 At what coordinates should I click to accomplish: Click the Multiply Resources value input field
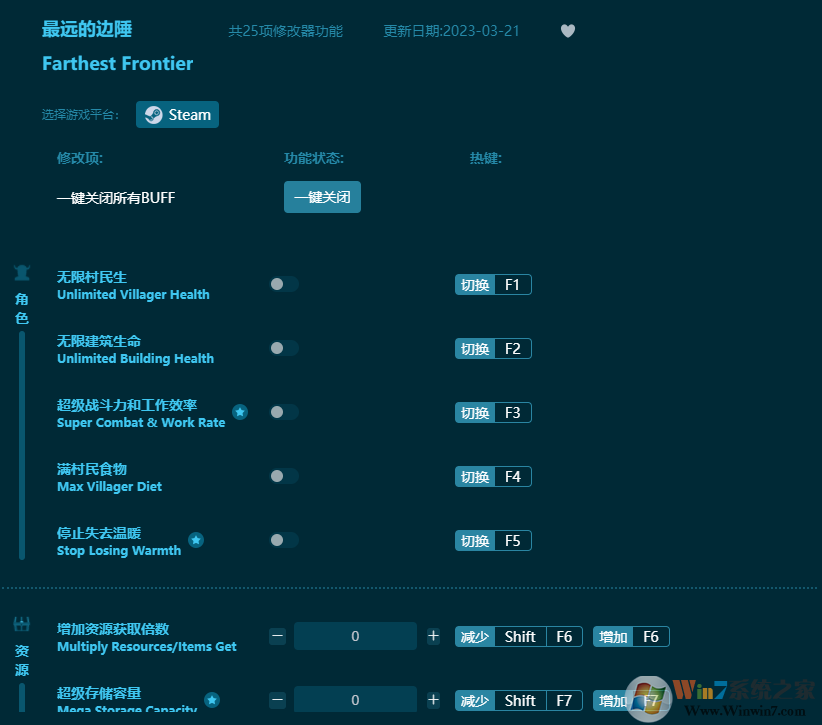pos(355,636)
